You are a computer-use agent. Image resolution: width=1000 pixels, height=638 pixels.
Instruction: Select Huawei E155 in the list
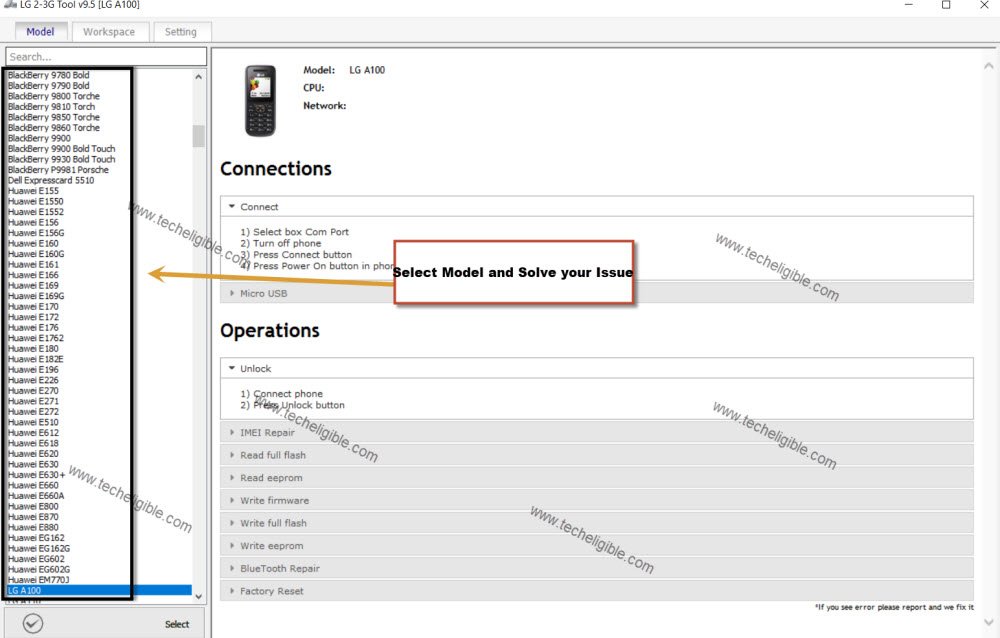(x=33, y=191)
